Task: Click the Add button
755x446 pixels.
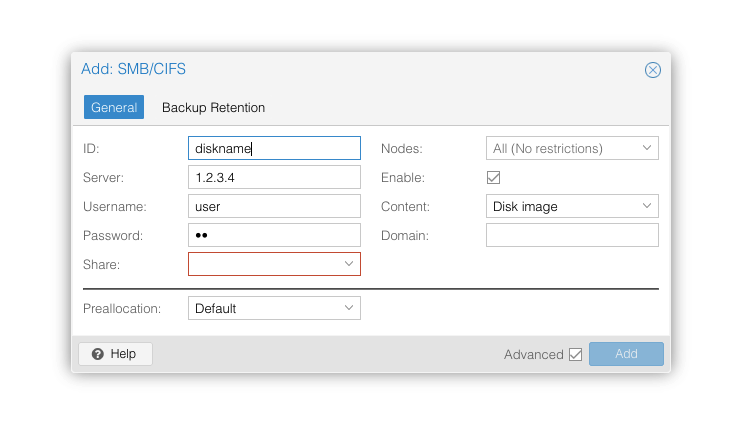Action: point(626,354)
